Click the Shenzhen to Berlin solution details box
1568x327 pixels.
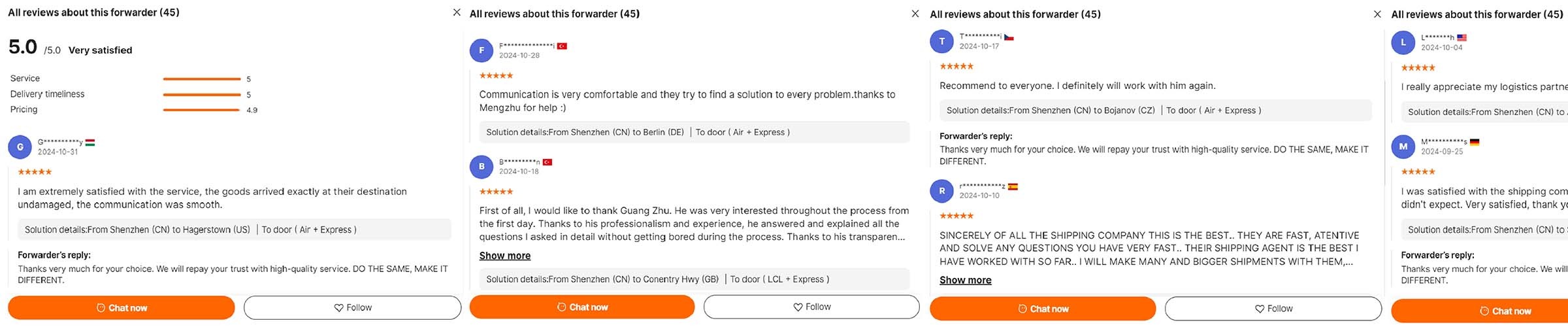[x=689, y=132]
